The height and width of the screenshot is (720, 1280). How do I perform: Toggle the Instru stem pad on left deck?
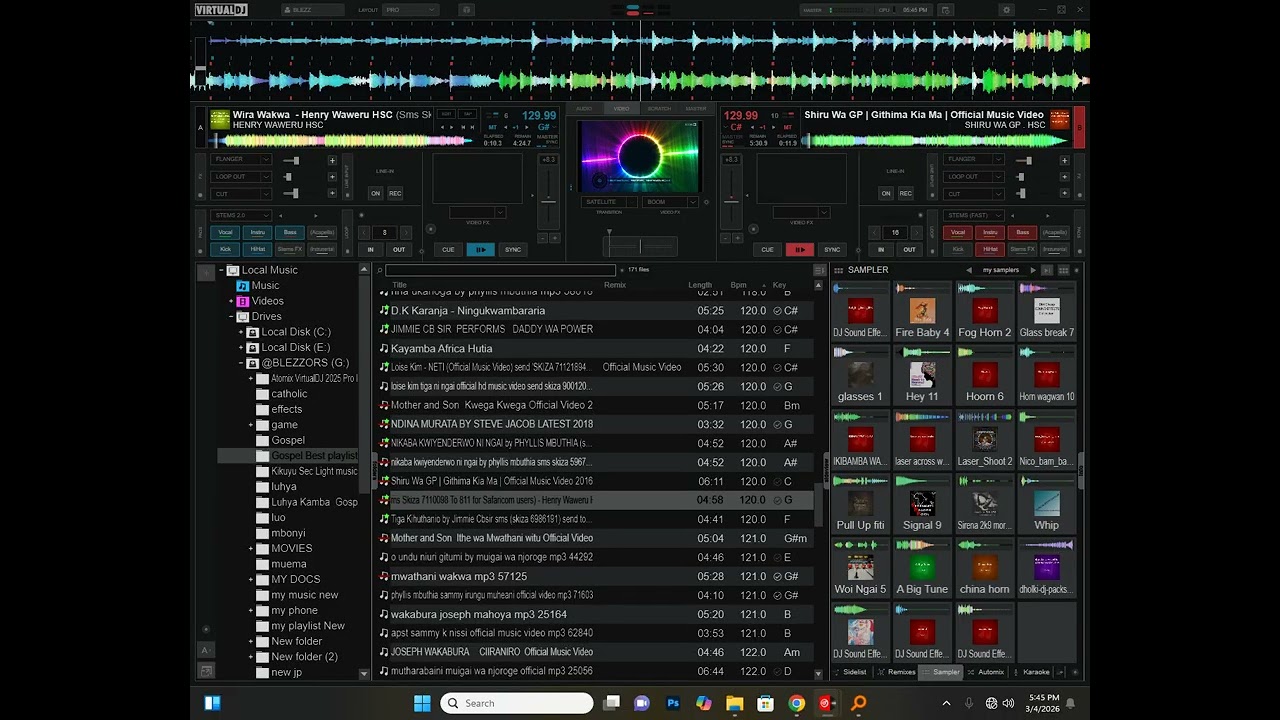pyautogui.click(x=258, y=232)
